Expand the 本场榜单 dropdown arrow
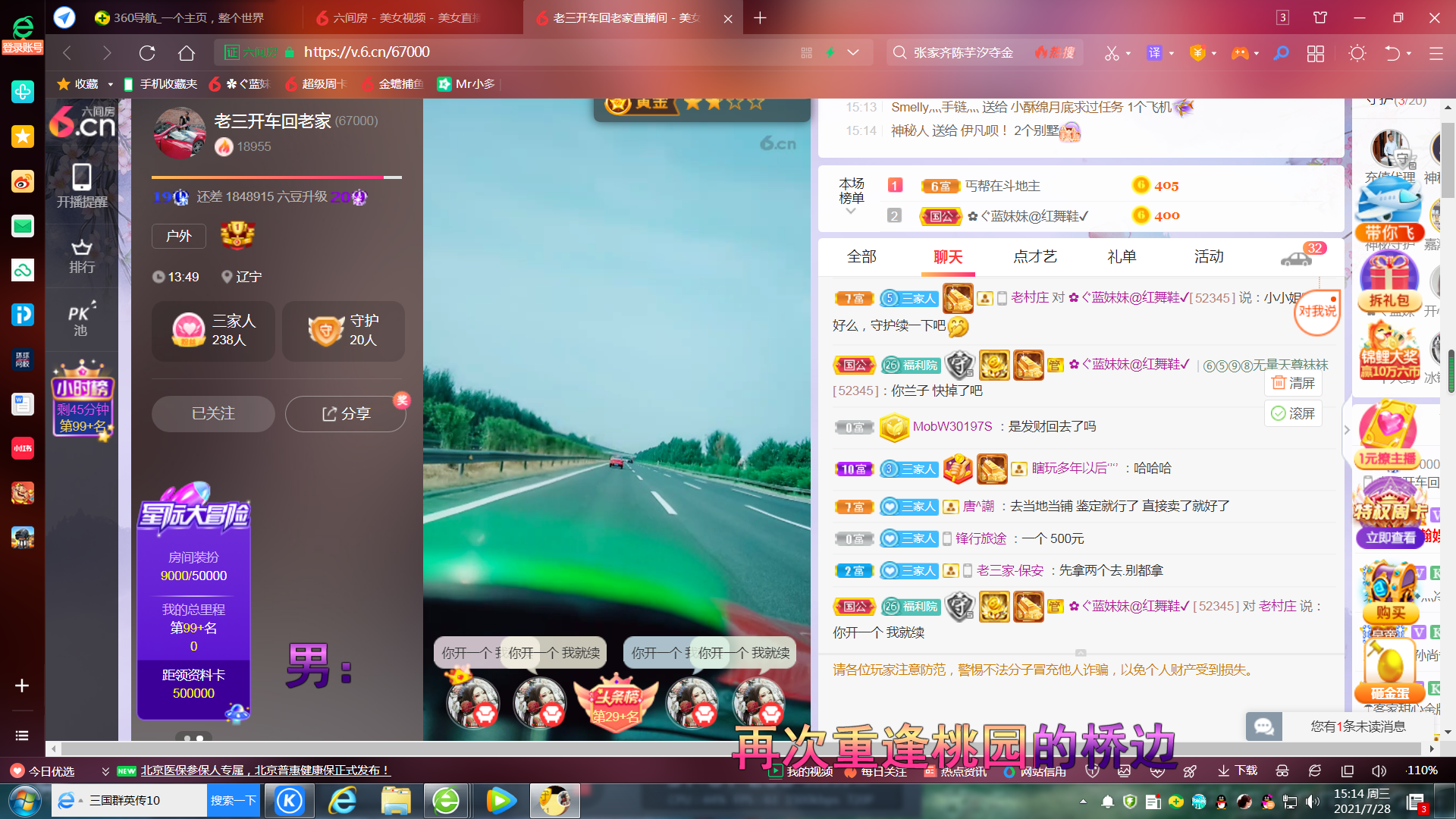Screen dimensions: 1456x819 coord(851,212)
